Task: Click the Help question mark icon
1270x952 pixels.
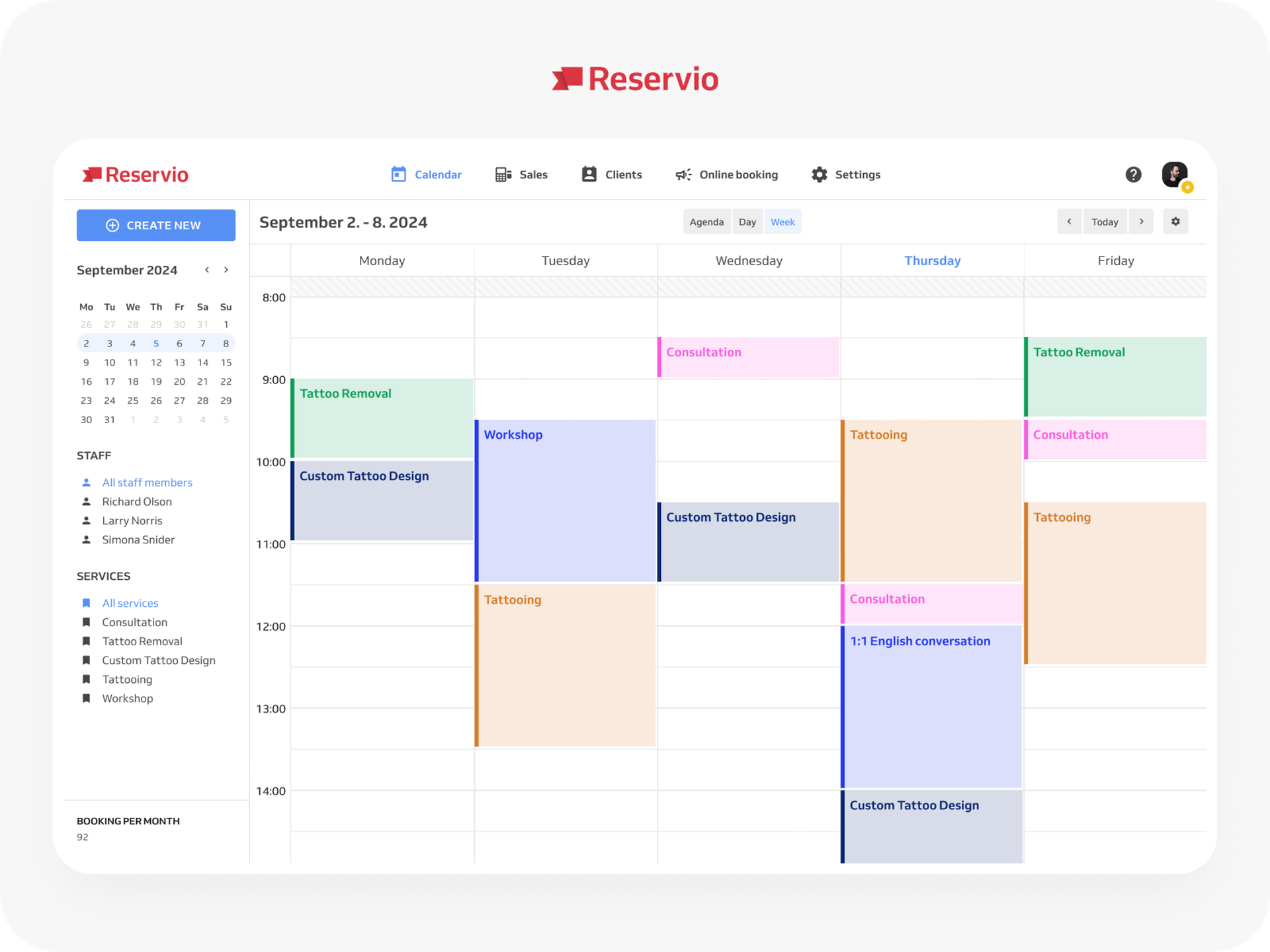Action: pyautogui.click(x=1134, y=174)
